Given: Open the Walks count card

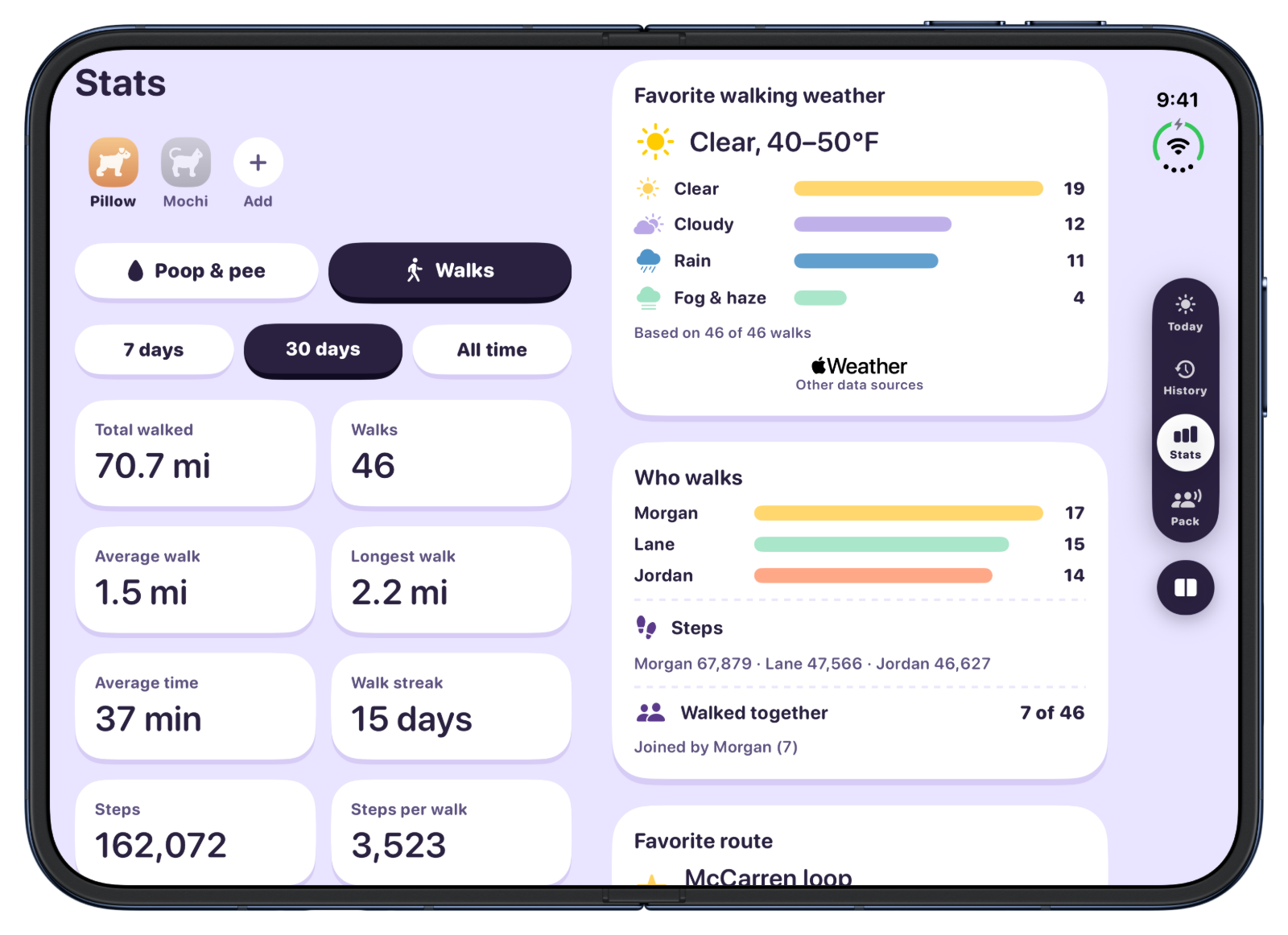Looking at the screenshot, I should (x=451, y=454).
